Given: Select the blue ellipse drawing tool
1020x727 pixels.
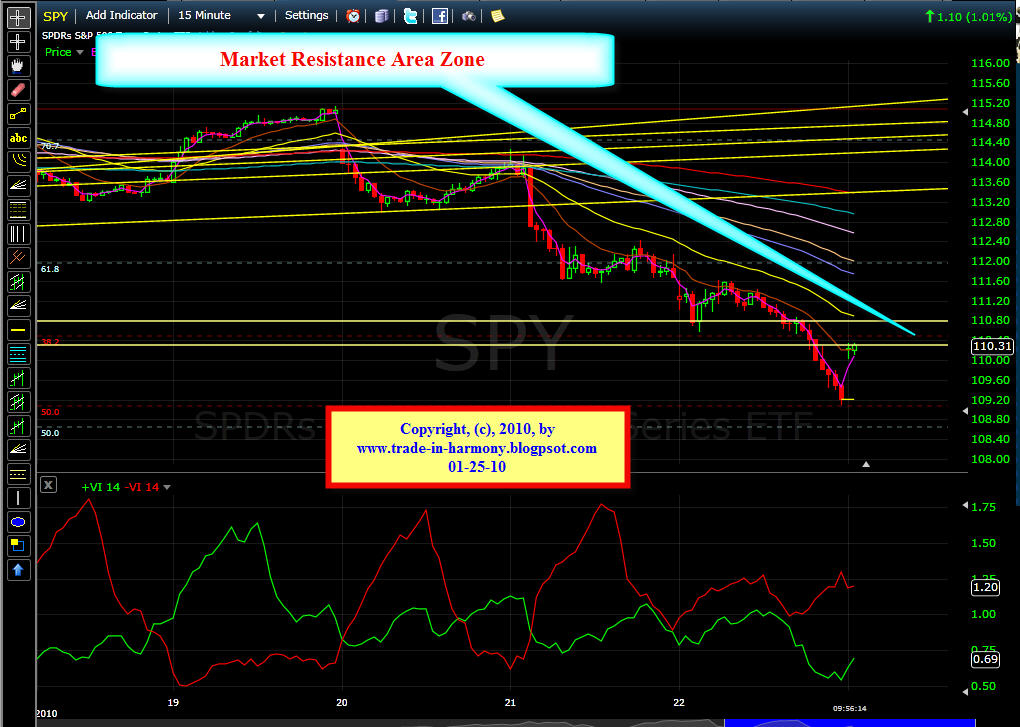Looking at the screenshot, I should pyautogui.click(x=18, y=522).
